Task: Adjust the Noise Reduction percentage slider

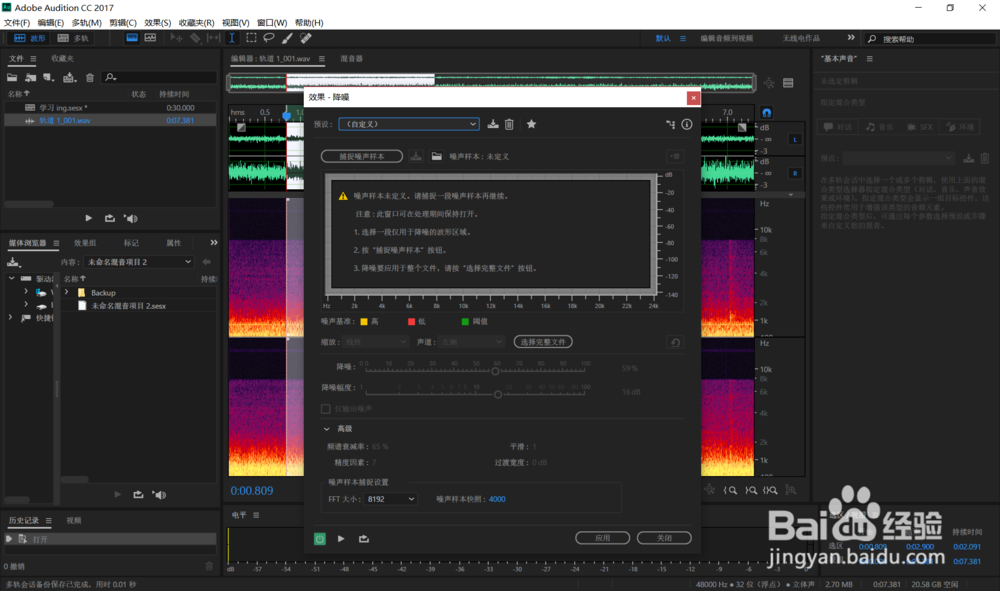Action: coord(495,371)
